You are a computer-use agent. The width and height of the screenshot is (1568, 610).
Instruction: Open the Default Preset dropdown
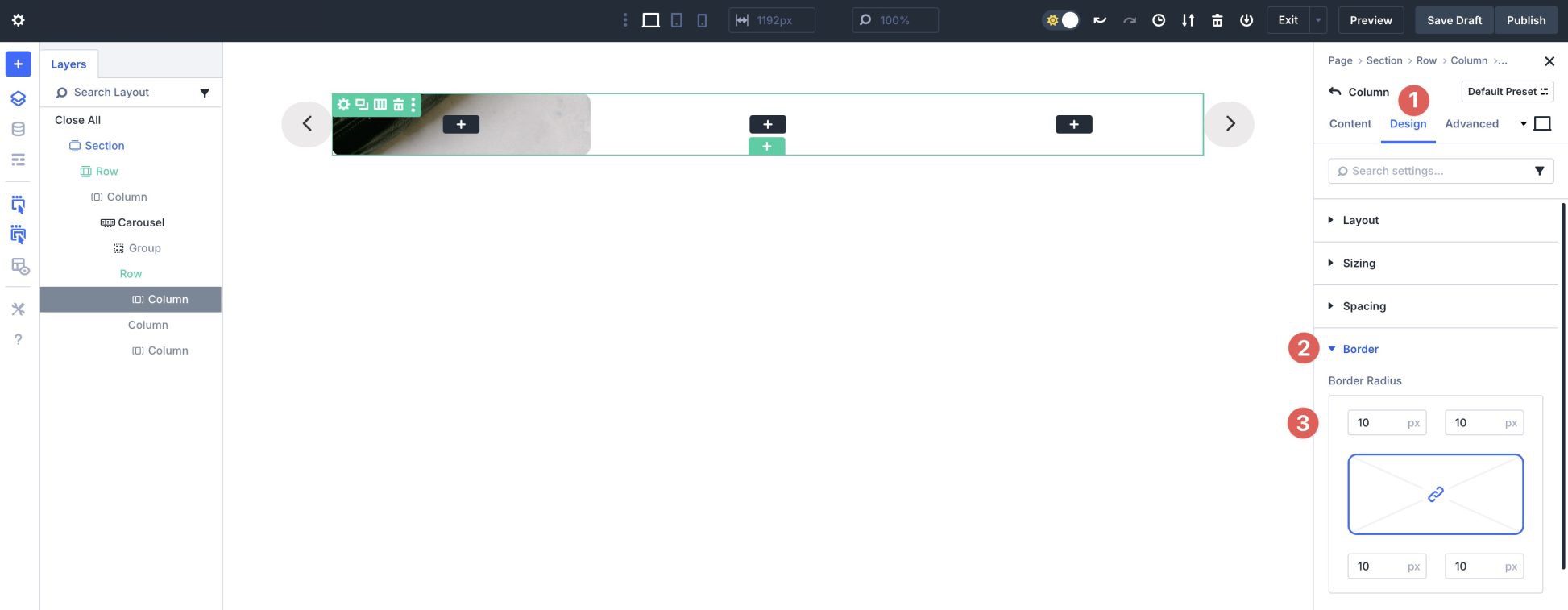tap(1508, 91)
